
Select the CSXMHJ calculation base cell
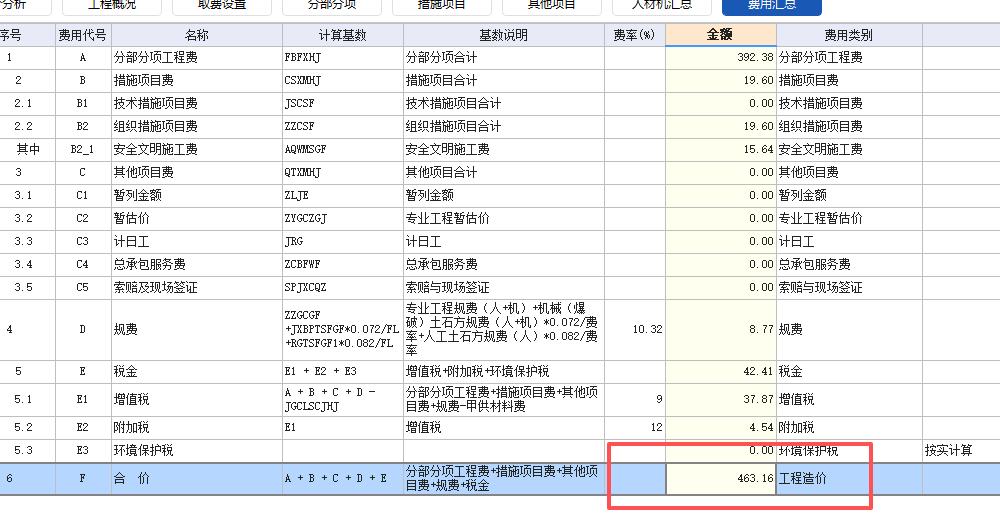(x=342, y=80)
